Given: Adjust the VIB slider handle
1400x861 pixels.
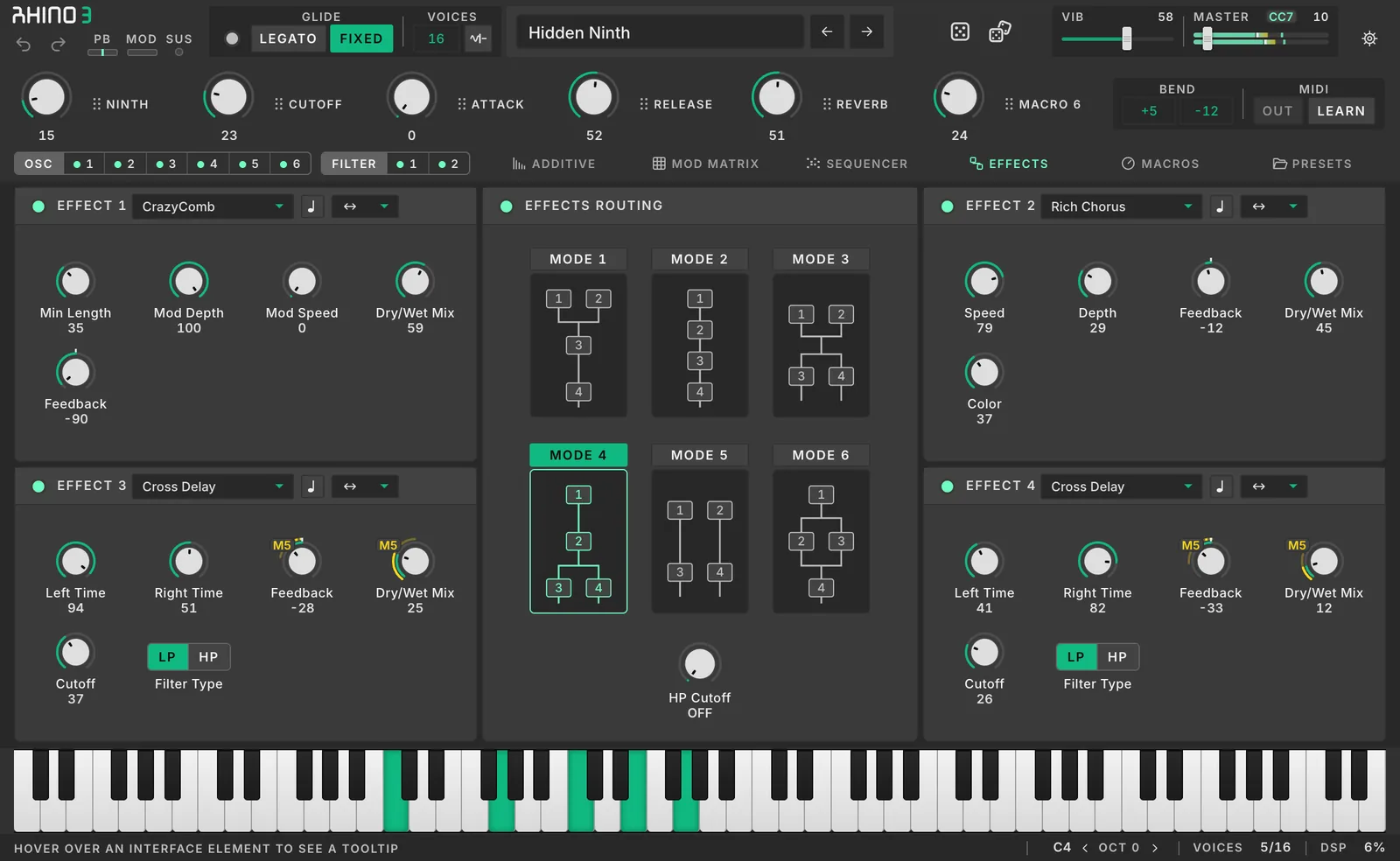Looking at the screenshot, I should point(1127,38).
